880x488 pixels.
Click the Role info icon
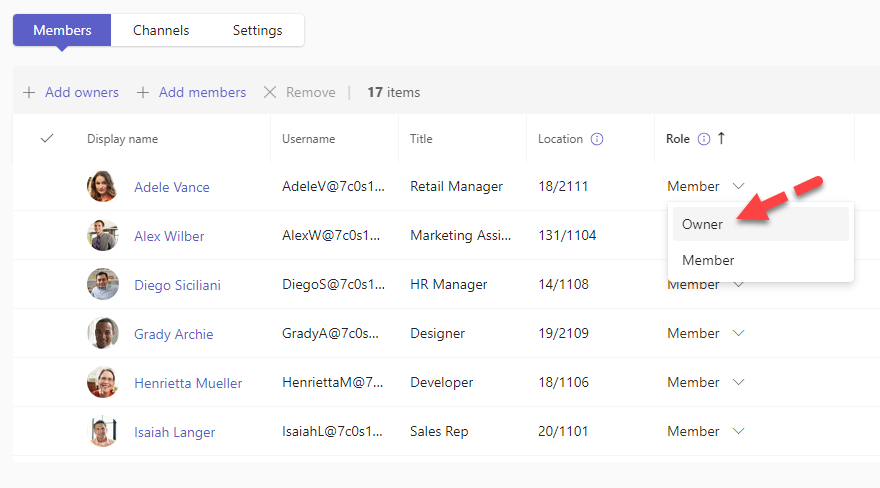point(704,139)
